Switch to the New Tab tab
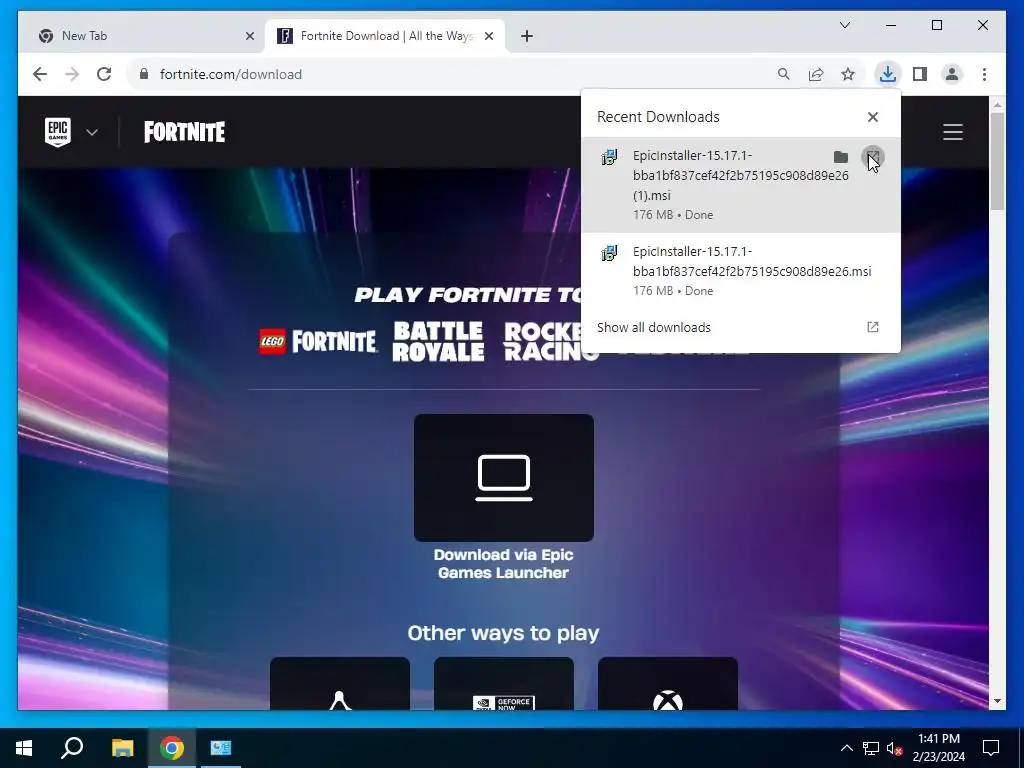 pos(140,36)
